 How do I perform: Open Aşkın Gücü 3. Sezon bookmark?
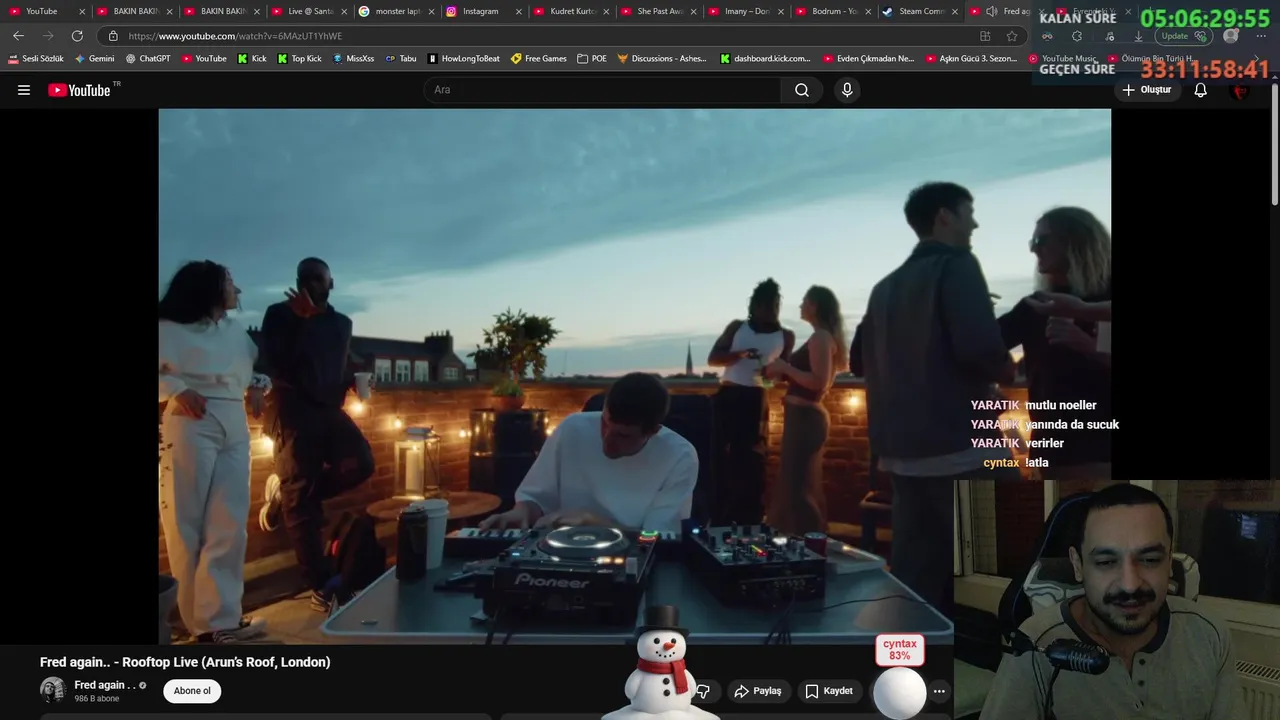pos(972,59)
